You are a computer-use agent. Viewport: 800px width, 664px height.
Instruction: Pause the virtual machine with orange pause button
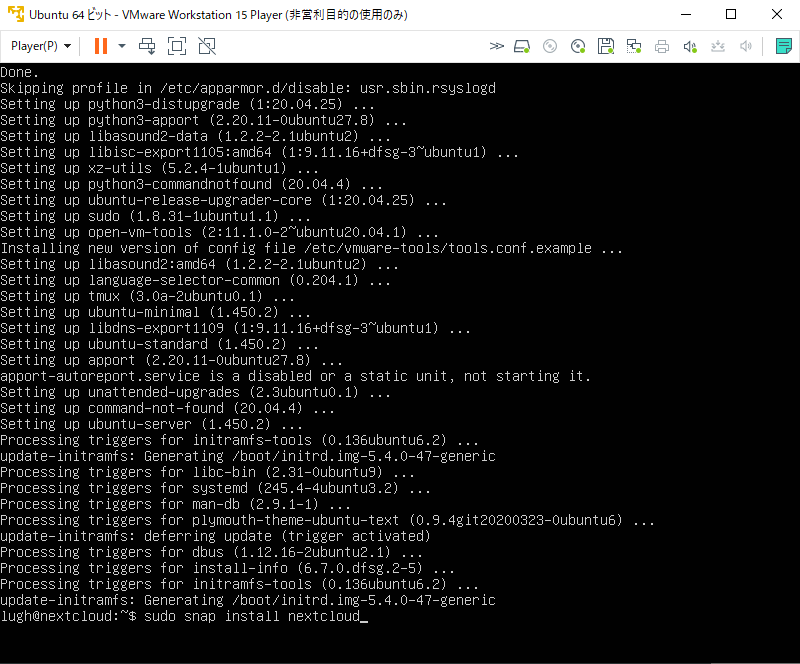(101, 46)
